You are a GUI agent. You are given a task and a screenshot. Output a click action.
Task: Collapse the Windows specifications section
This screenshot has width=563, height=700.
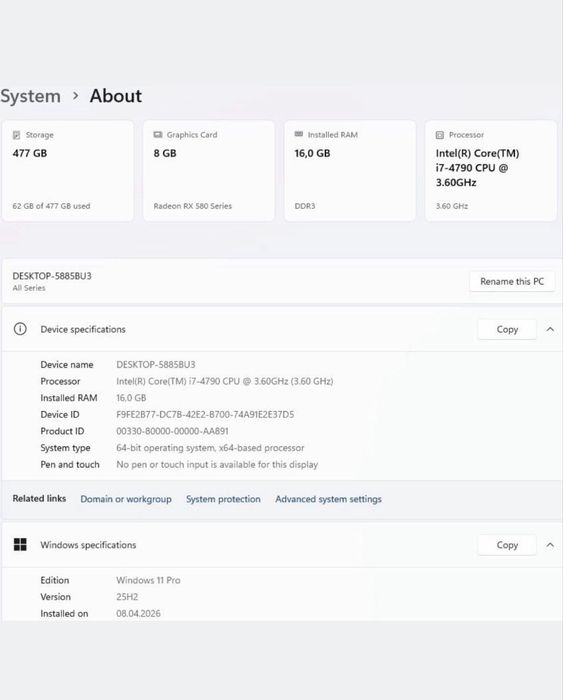click(550, 545)
